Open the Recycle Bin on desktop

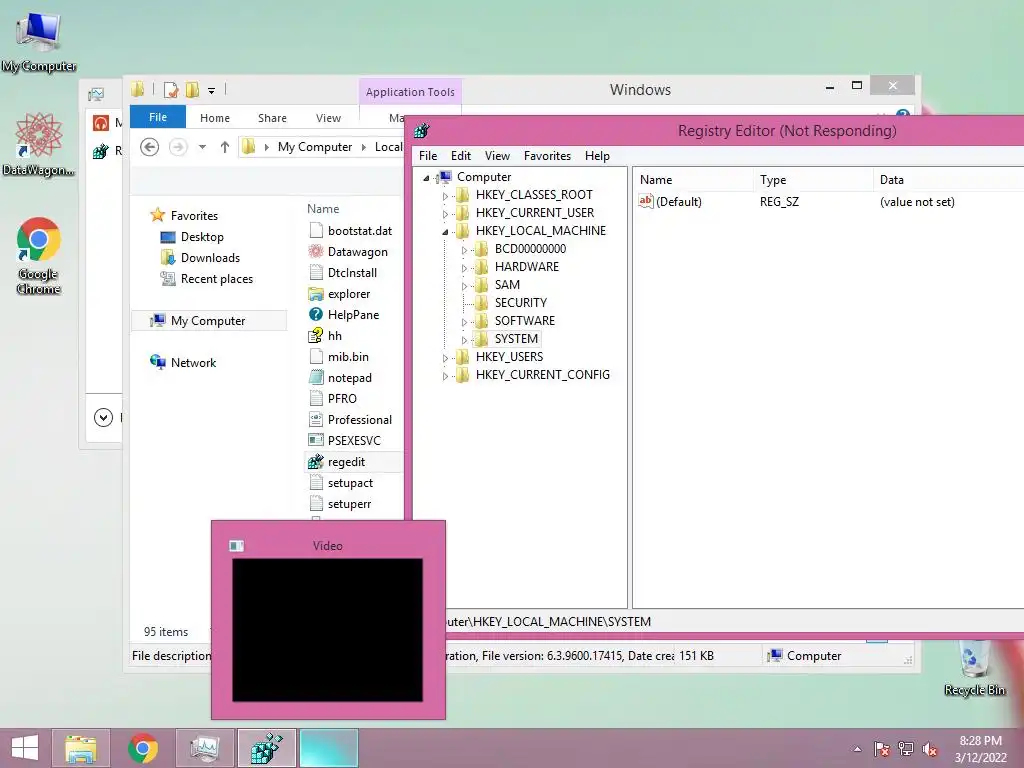pos(974,667)
